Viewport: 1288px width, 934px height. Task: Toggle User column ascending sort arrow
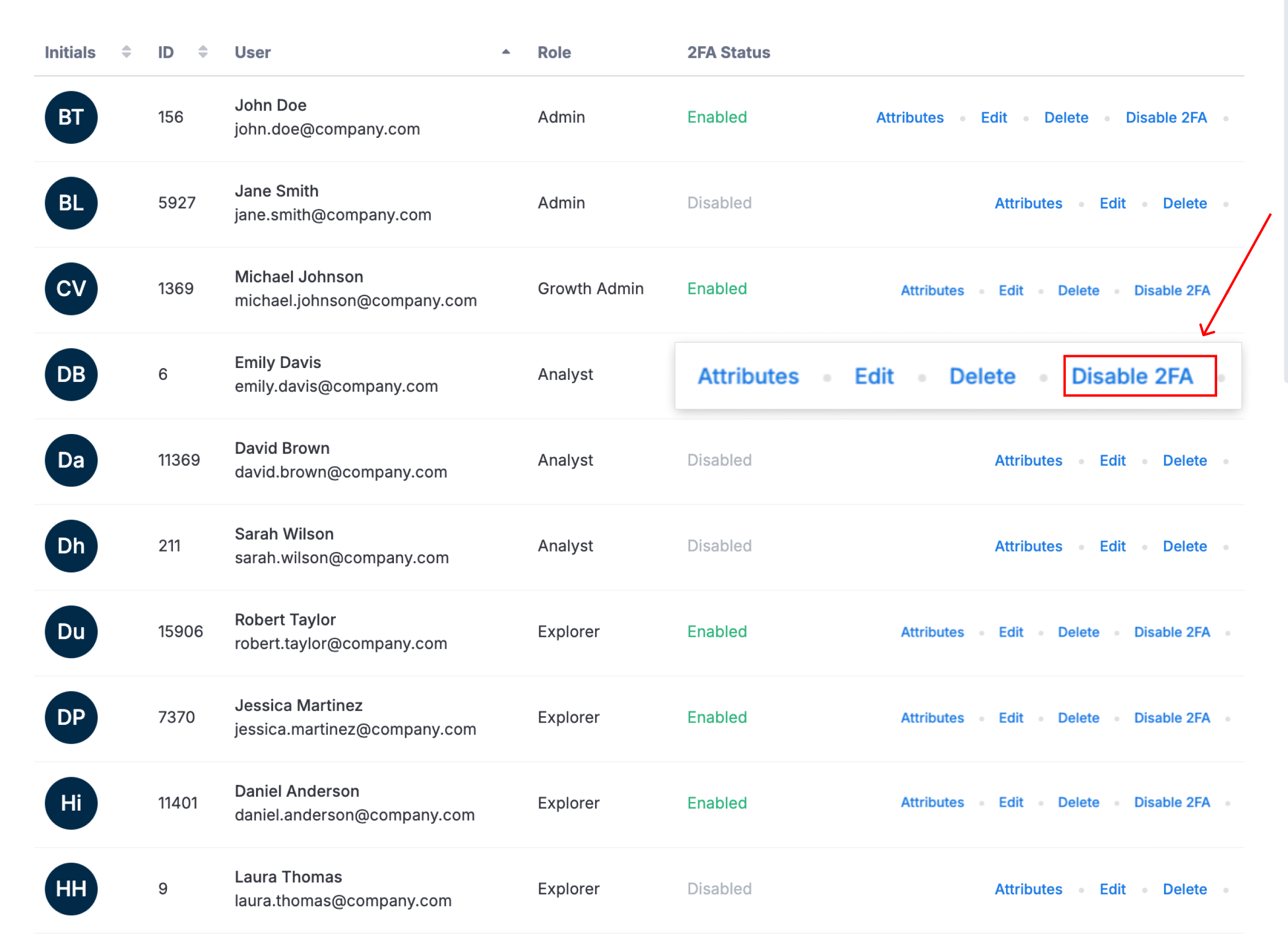[506, 52]
